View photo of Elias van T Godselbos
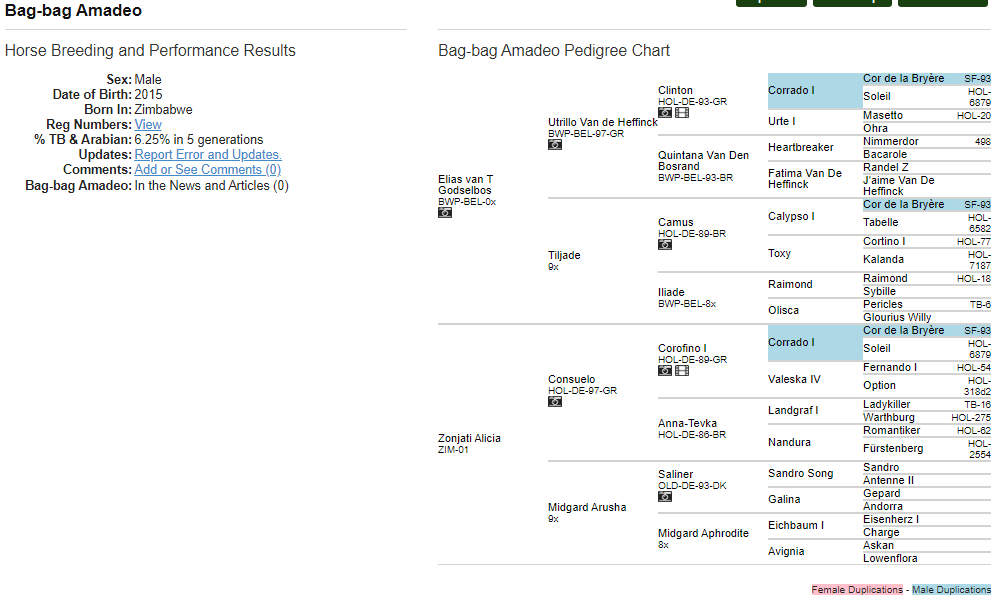997x615 pixels. click(445, 213)
